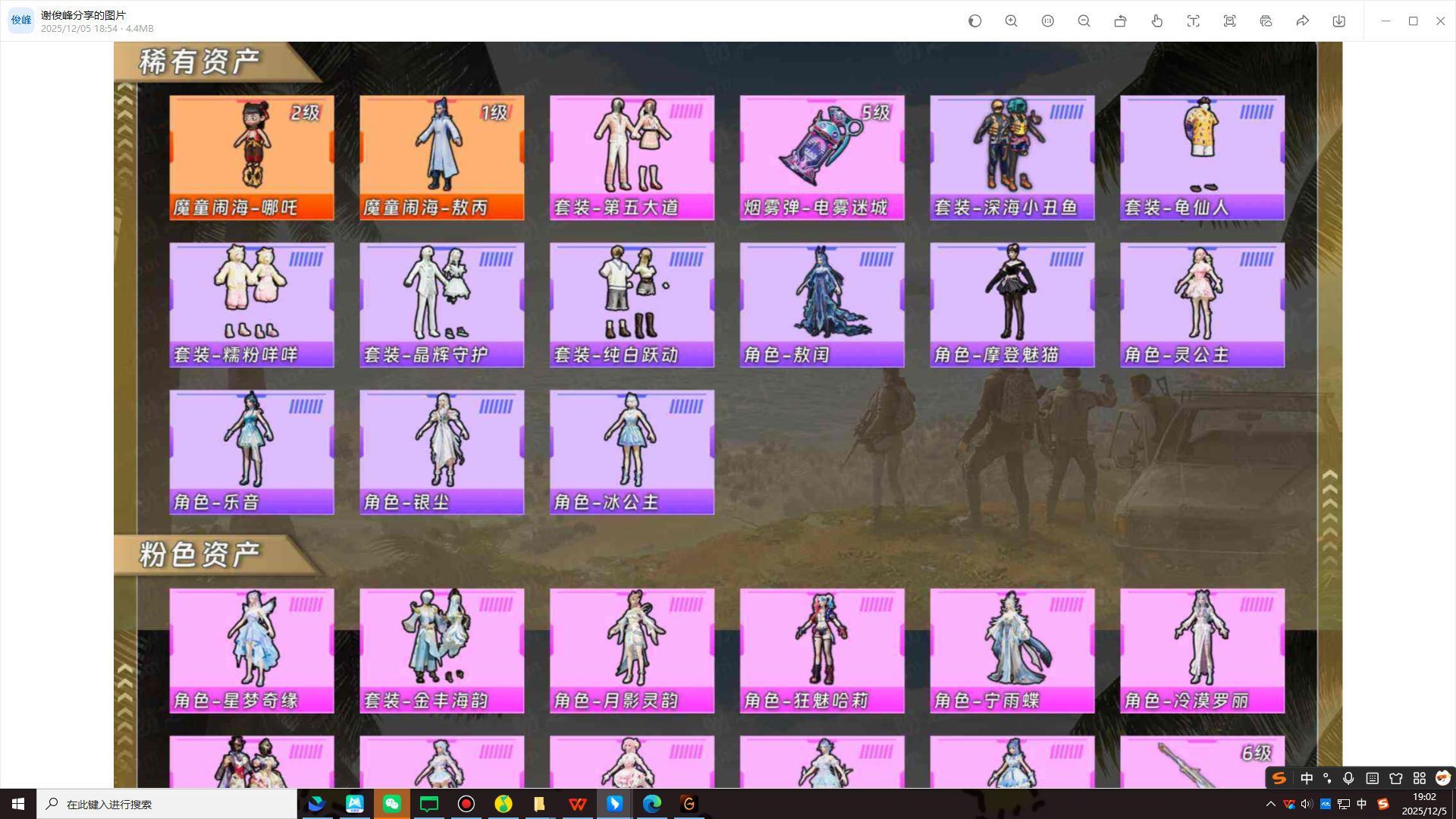Click the zoom in magnifier icon
The image size is (1456, 819).
coord(1011,21)
